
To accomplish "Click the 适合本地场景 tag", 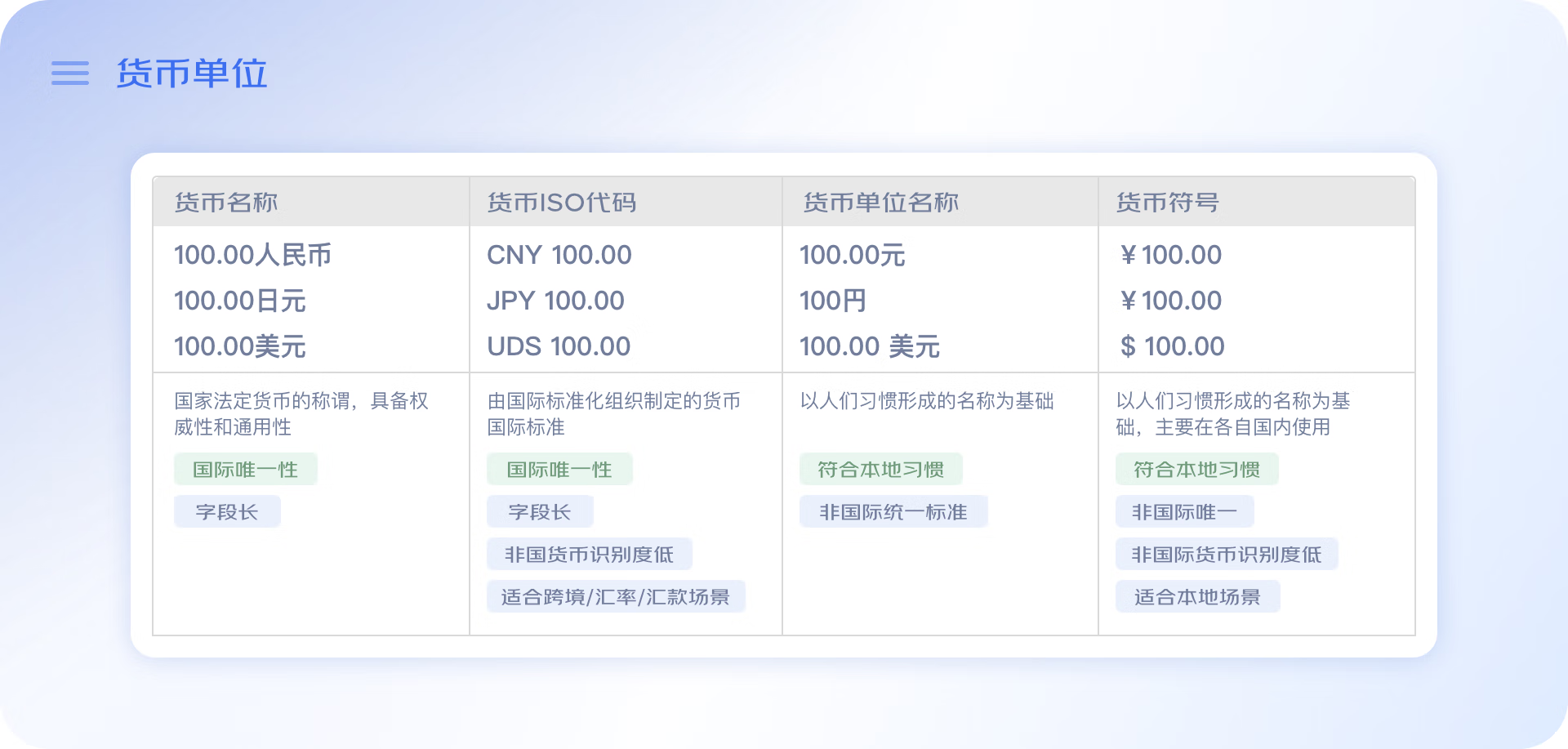I will tap(1196, 596).
